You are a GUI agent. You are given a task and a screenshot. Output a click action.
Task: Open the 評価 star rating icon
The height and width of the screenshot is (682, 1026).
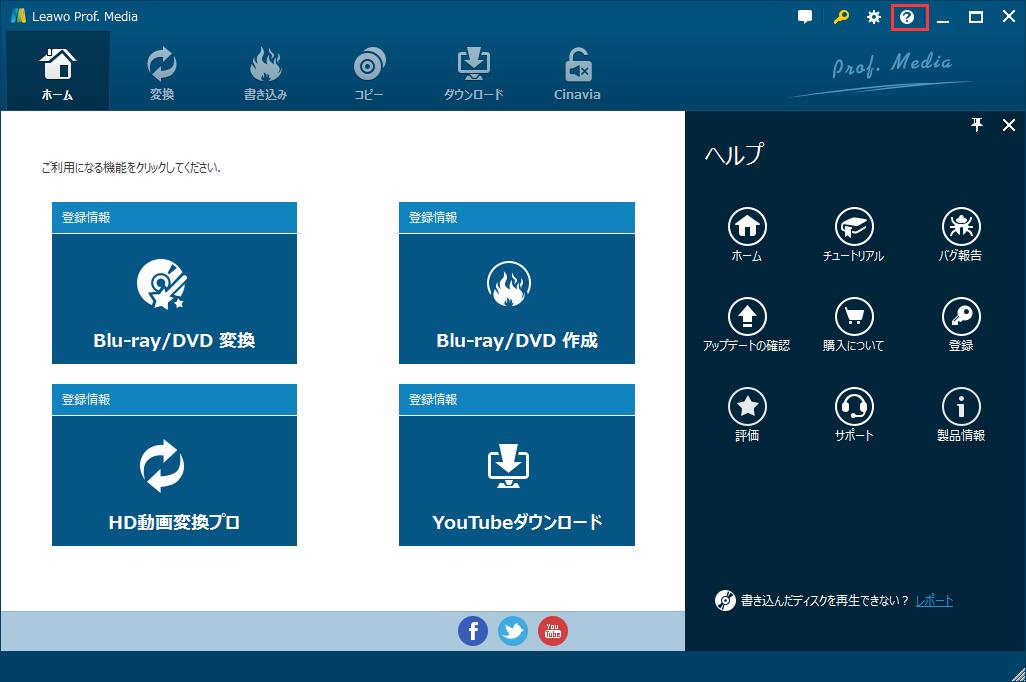[746, 407]
